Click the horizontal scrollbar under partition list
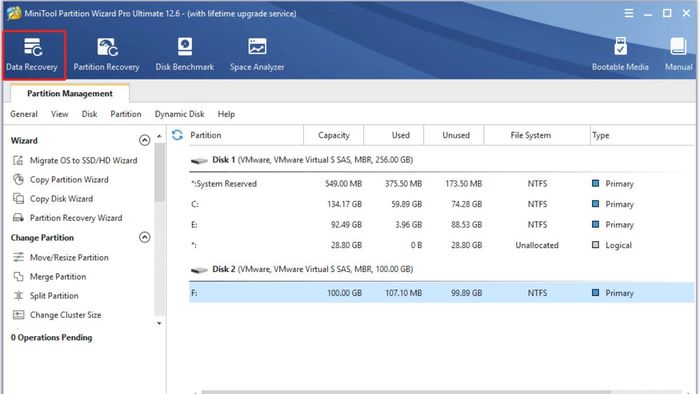700x394 pixels. pos(406,392)
